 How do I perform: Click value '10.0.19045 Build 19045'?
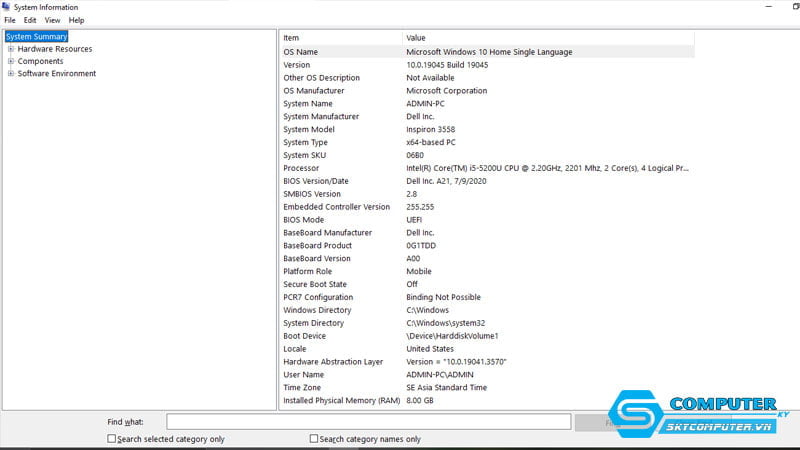click(447, 65)
